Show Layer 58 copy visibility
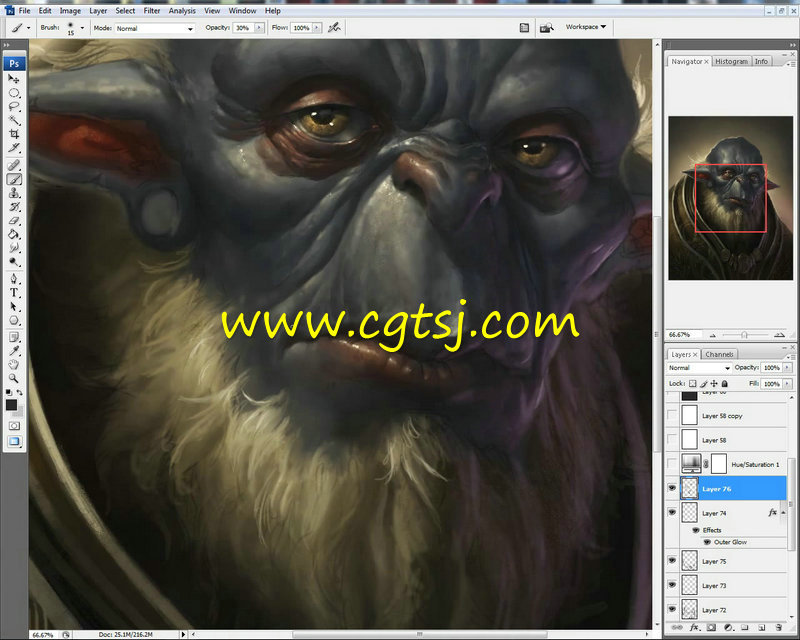Screen dimensions: 800x640 (x=672, y=415)
